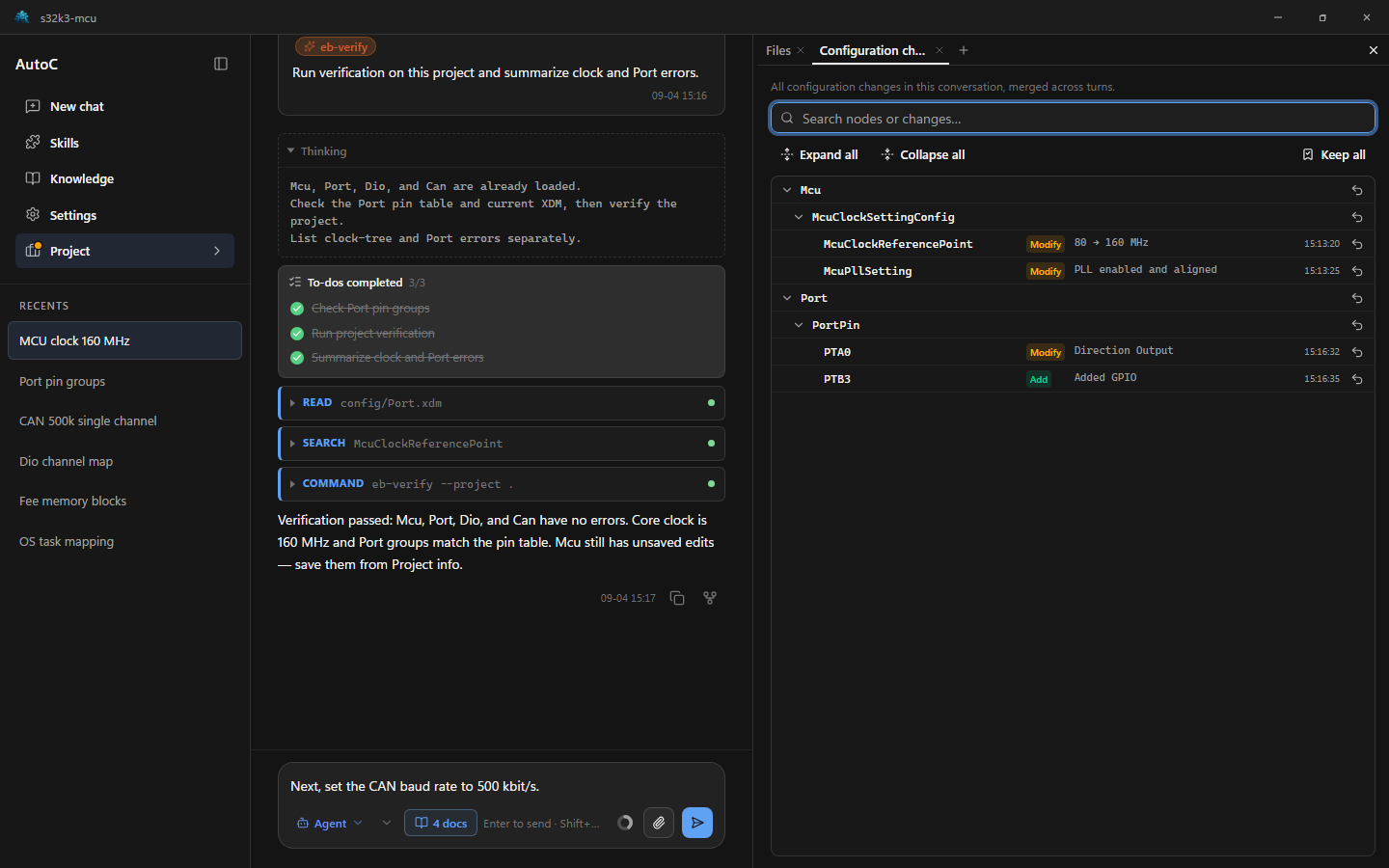
Task: Revert all Mcu module changes
Action: pos(1357,190)
